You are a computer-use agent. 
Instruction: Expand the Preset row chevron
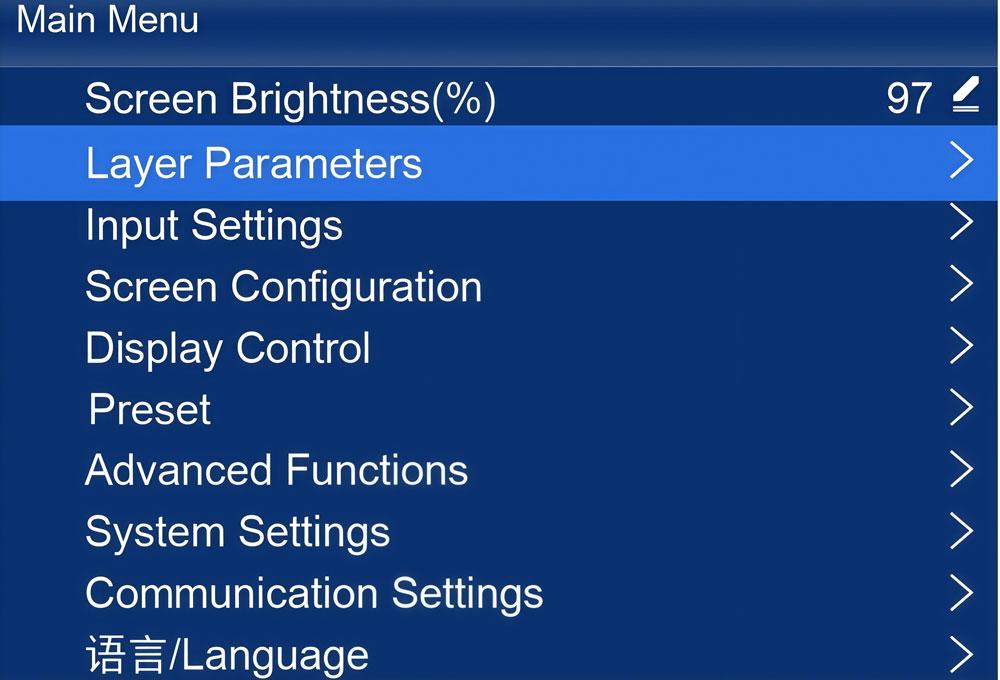point(961,408)
